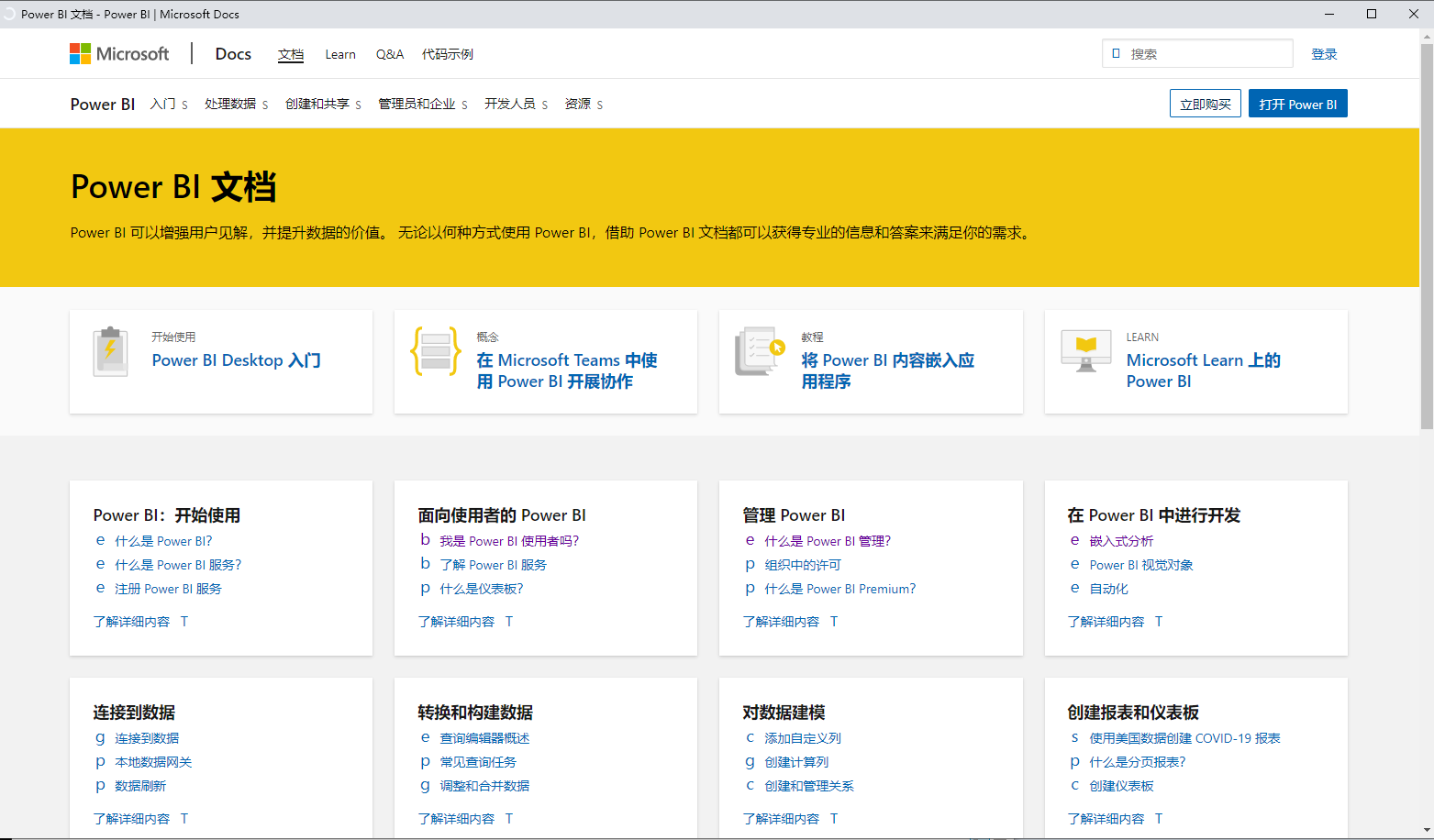Click the Power BI product name link
The image size is (1434, 840).
[x=103, y=105]
